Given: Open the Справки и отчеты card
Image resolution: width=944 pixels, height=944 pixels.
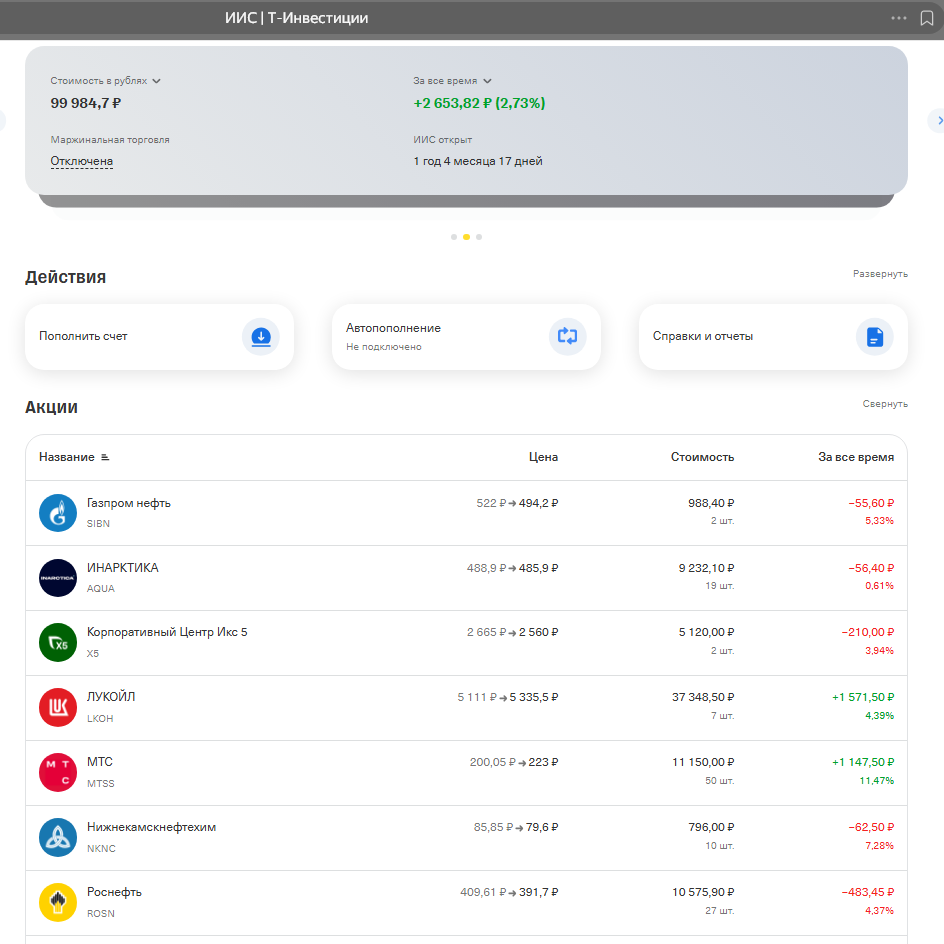Looking at the screenshot, I should point(773,337).
